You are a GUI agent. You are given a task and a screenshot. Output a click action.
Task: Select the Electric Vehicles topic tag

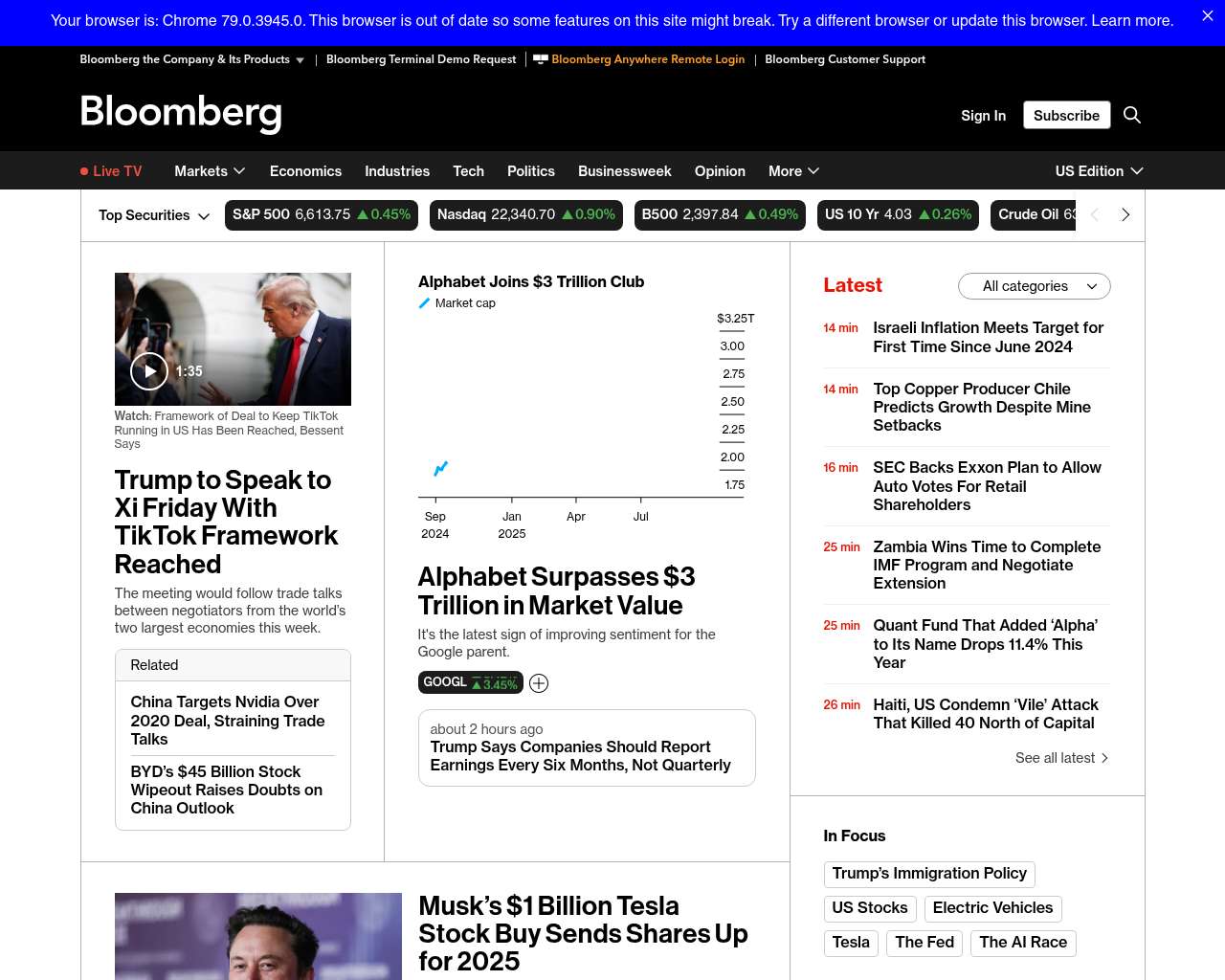point(992,908)
